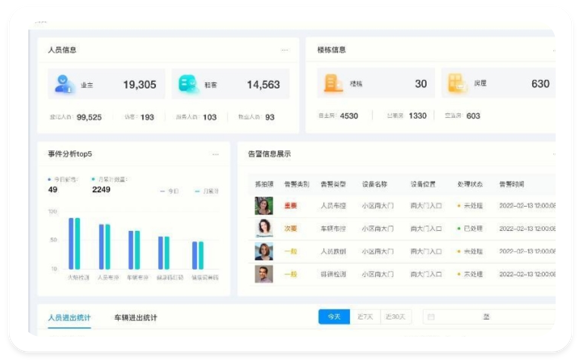581x364 pixels.
Task: Select the 今天 time filter button
Action: click(334, 317)
